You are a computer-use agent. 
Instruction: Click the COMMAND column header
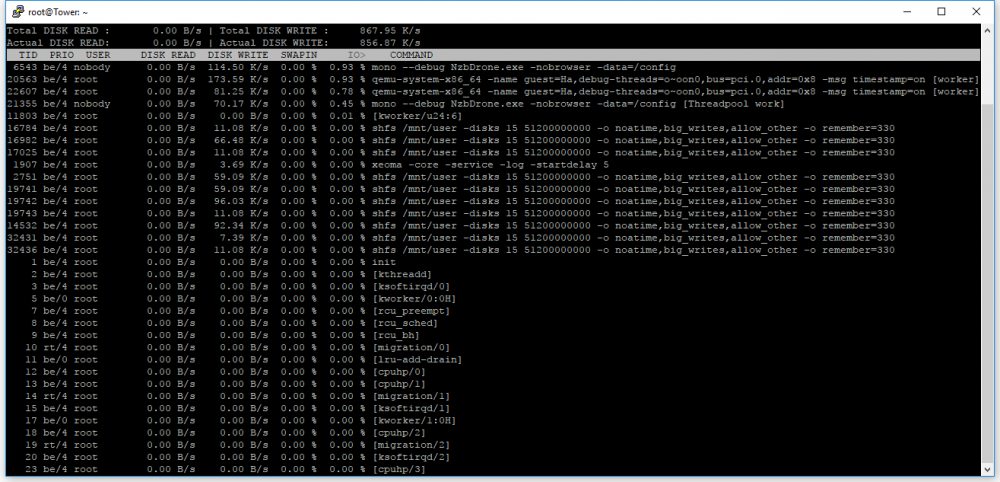[x=411, y=55]
